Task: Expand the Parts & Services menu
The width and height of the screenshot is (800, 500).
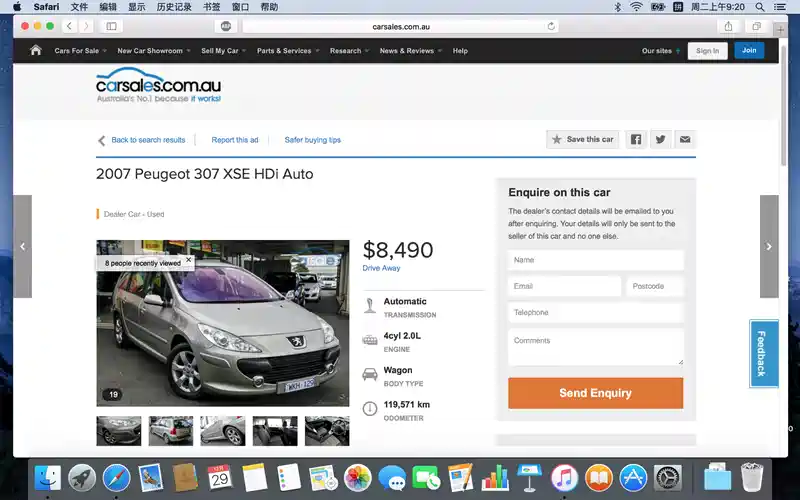Action: [288, 51]
